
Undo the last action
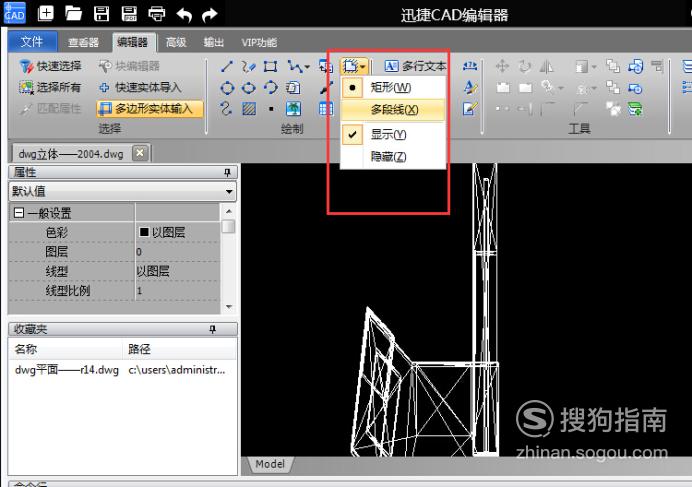[x=184, y=15]
